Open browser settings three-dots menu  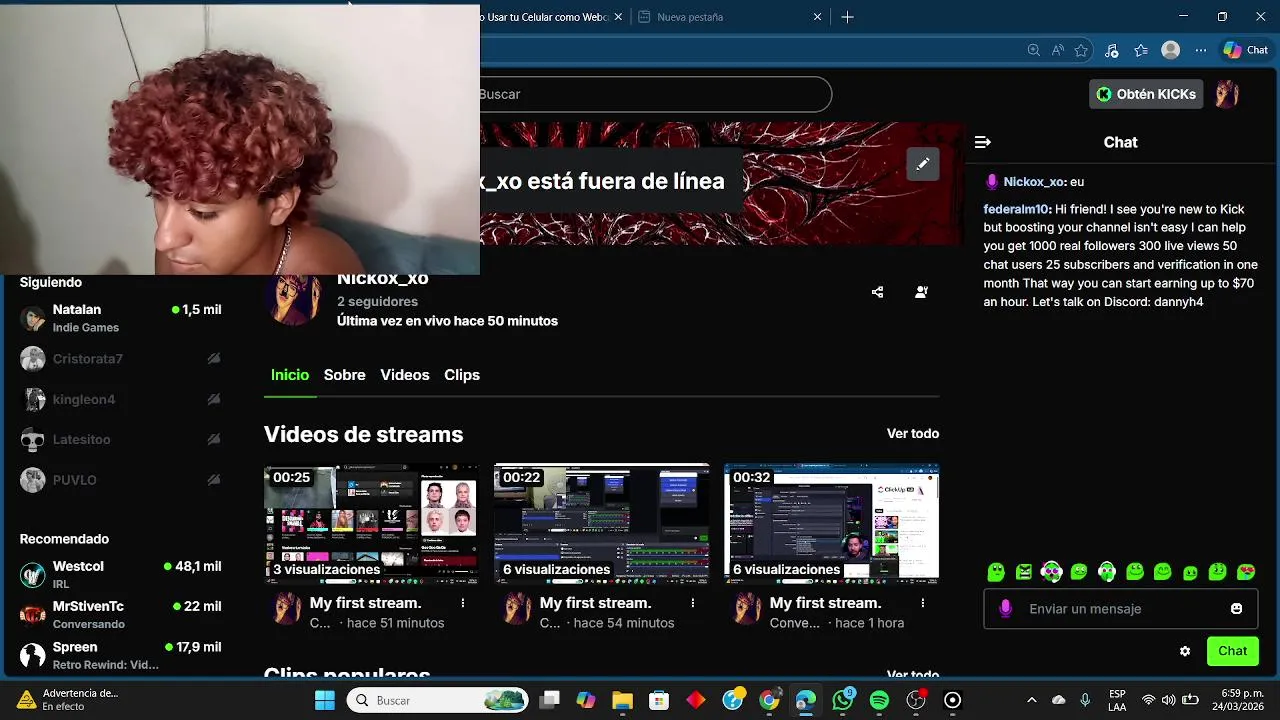point(1201,50)
